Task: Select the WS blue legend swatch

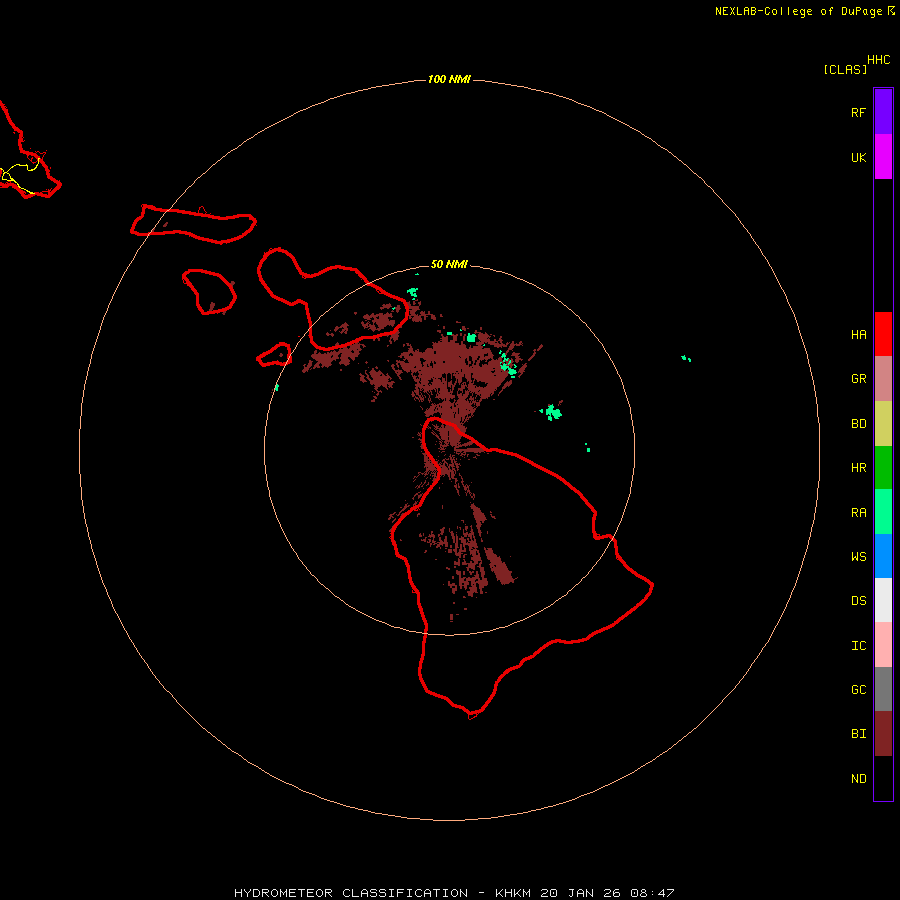Action: click(883, 556)
